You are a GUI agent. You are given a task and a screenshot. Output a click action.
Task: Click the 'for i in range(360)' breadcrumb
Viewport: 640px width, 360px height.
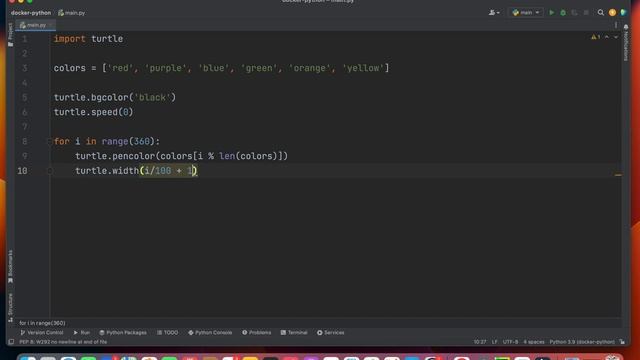42,323
